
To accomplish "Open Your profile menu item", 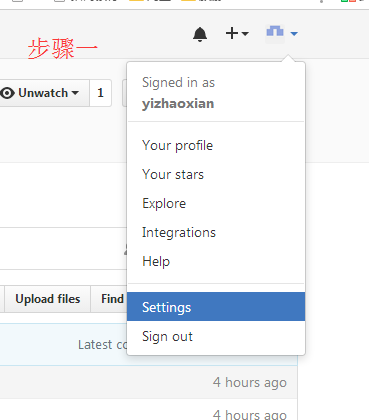I will (x=216, y=146).
